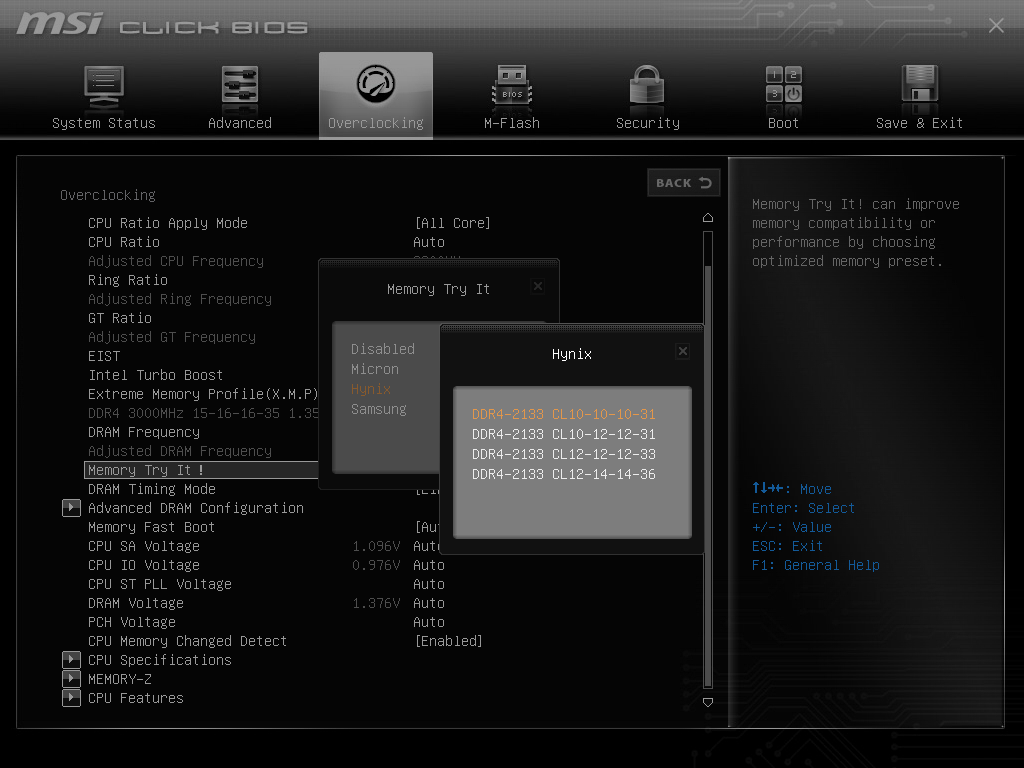The image size is (1024, 768).
Task: Select DDR4-2133 CL10-12-12-31 preset
Action: [x=564, y=434]
